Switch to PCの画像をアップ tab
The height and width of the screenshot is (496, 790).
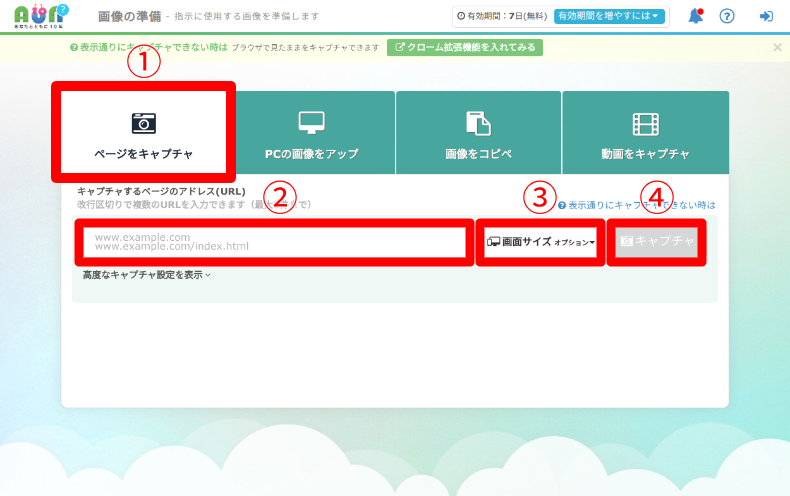[311, 132]
